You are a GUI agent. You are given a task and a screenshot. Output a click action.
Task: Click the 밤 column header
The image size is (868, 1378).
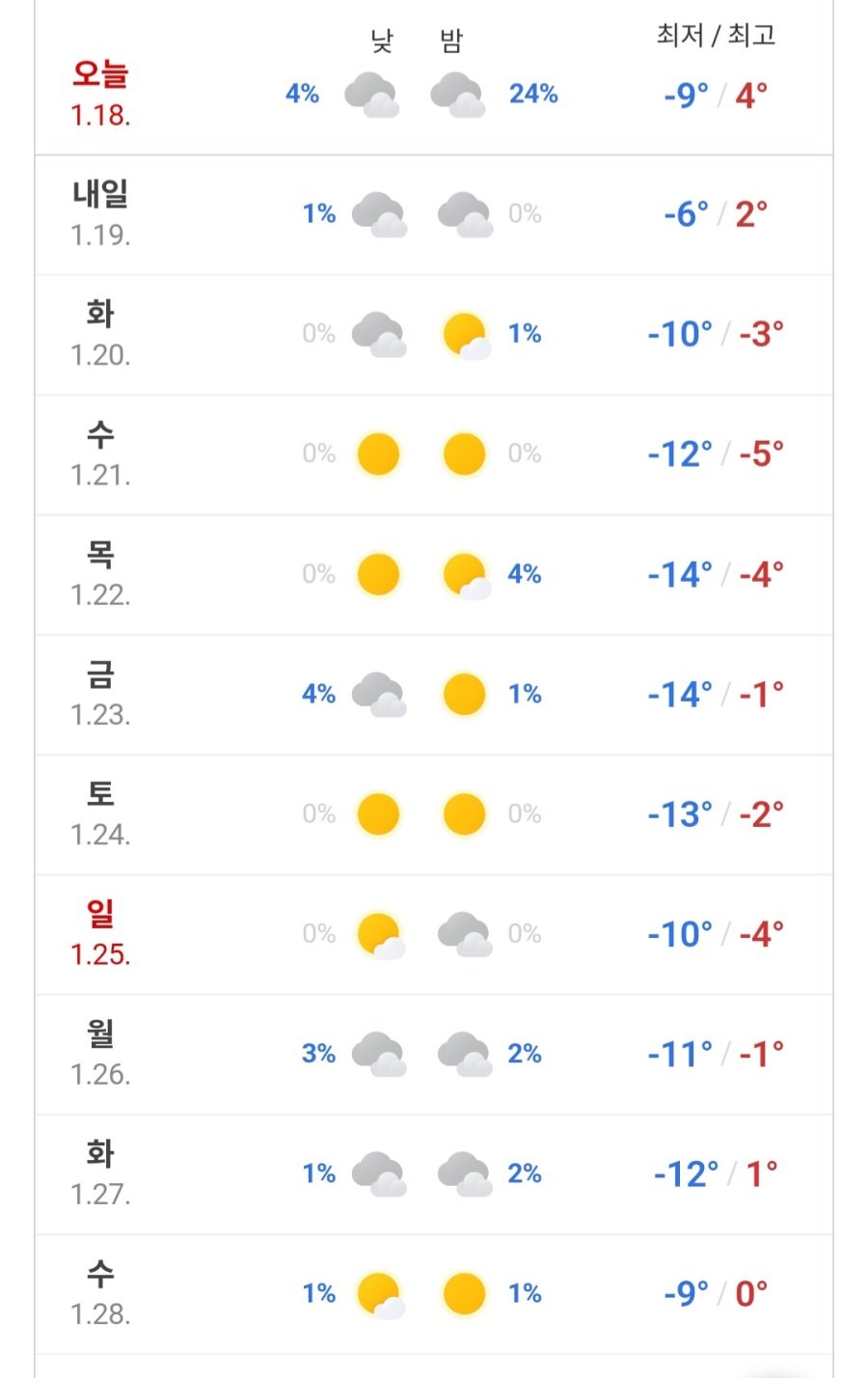[x=451, y=41]
